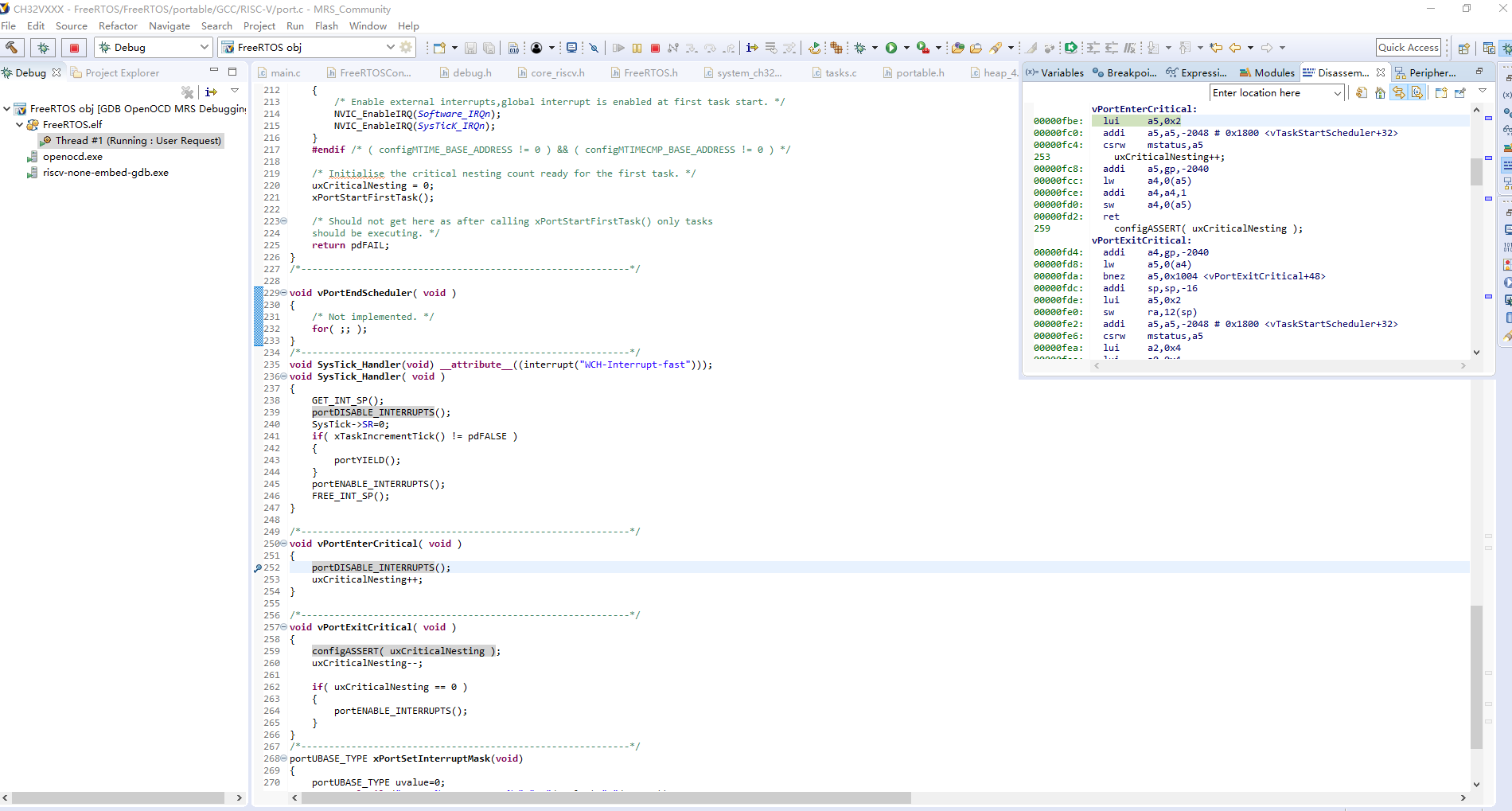This screenshot has width=1512, height=811.
Task: Open the tasks.c editor tab
Action: point(834,72)
